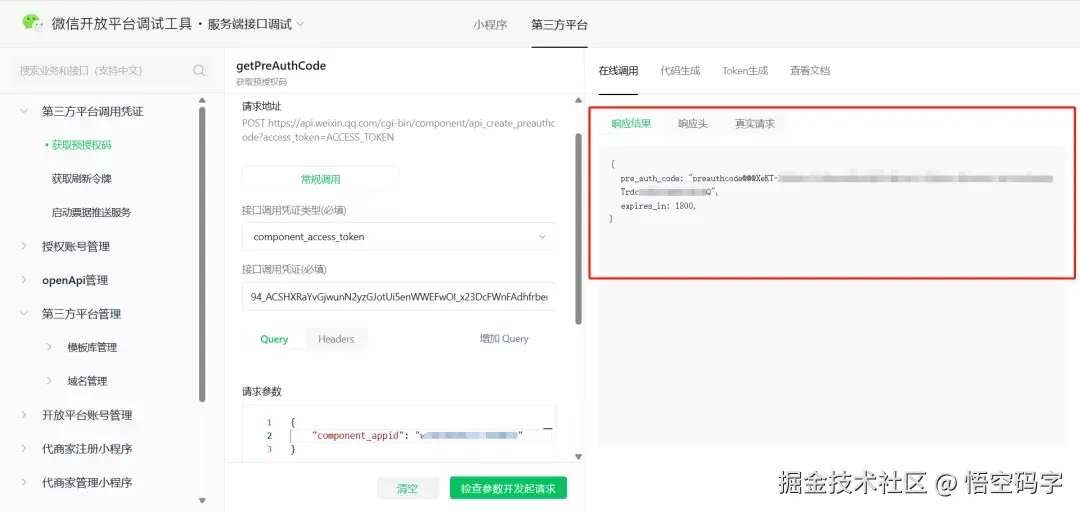Select 获取刷新令牌 in the sidebar
Viewport: 1080px width, 513px height.
click(81, 178)
